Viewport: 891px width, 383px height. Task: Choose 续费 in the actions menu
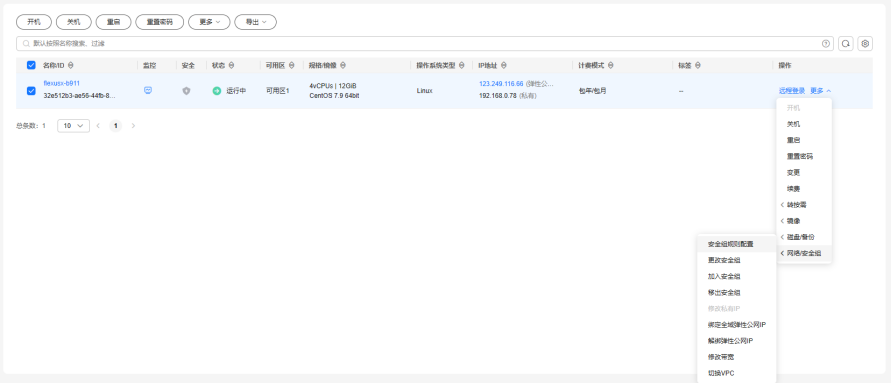[x=804, y=189]
